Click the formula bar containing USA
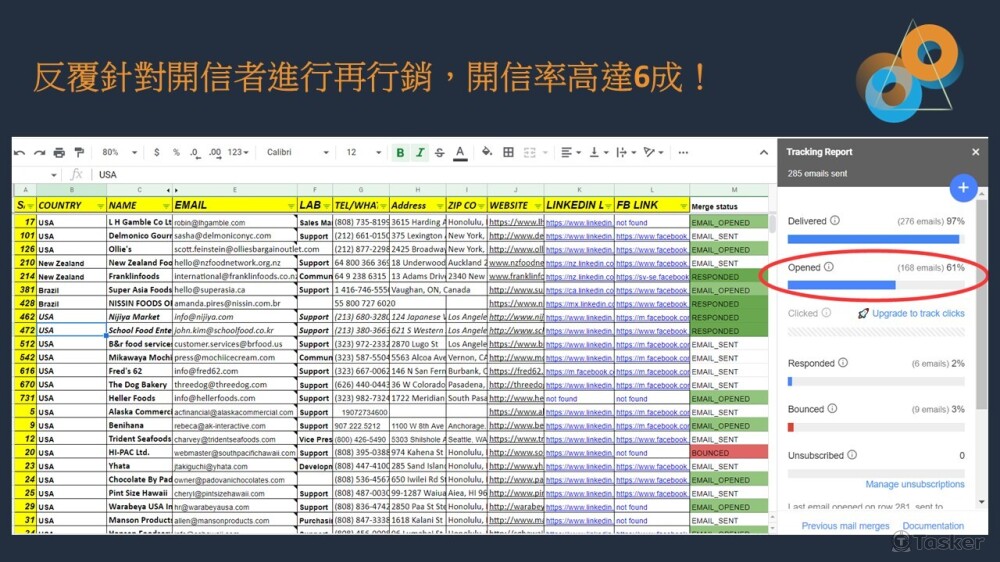1000x562 pixels. tap(434, 175)
